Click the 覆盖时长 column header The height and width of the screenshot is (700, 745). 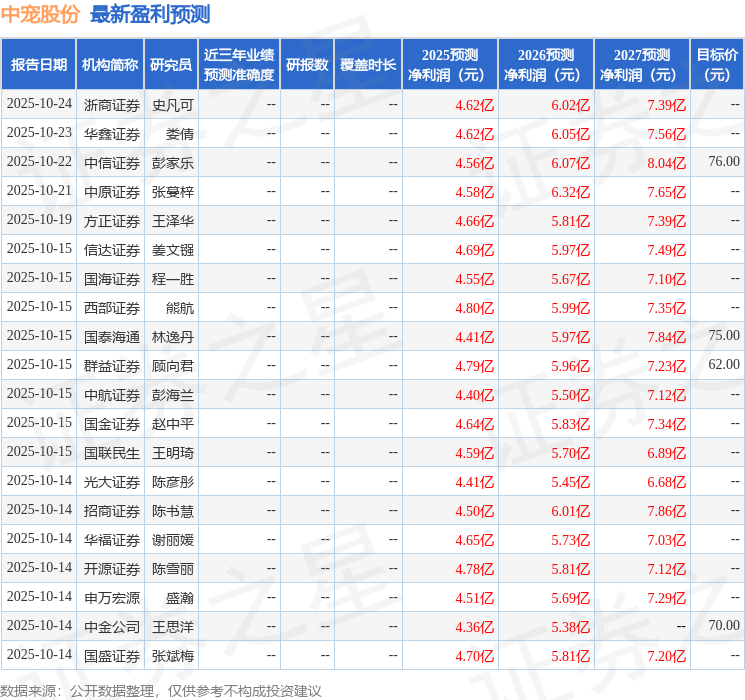(368, 65)
